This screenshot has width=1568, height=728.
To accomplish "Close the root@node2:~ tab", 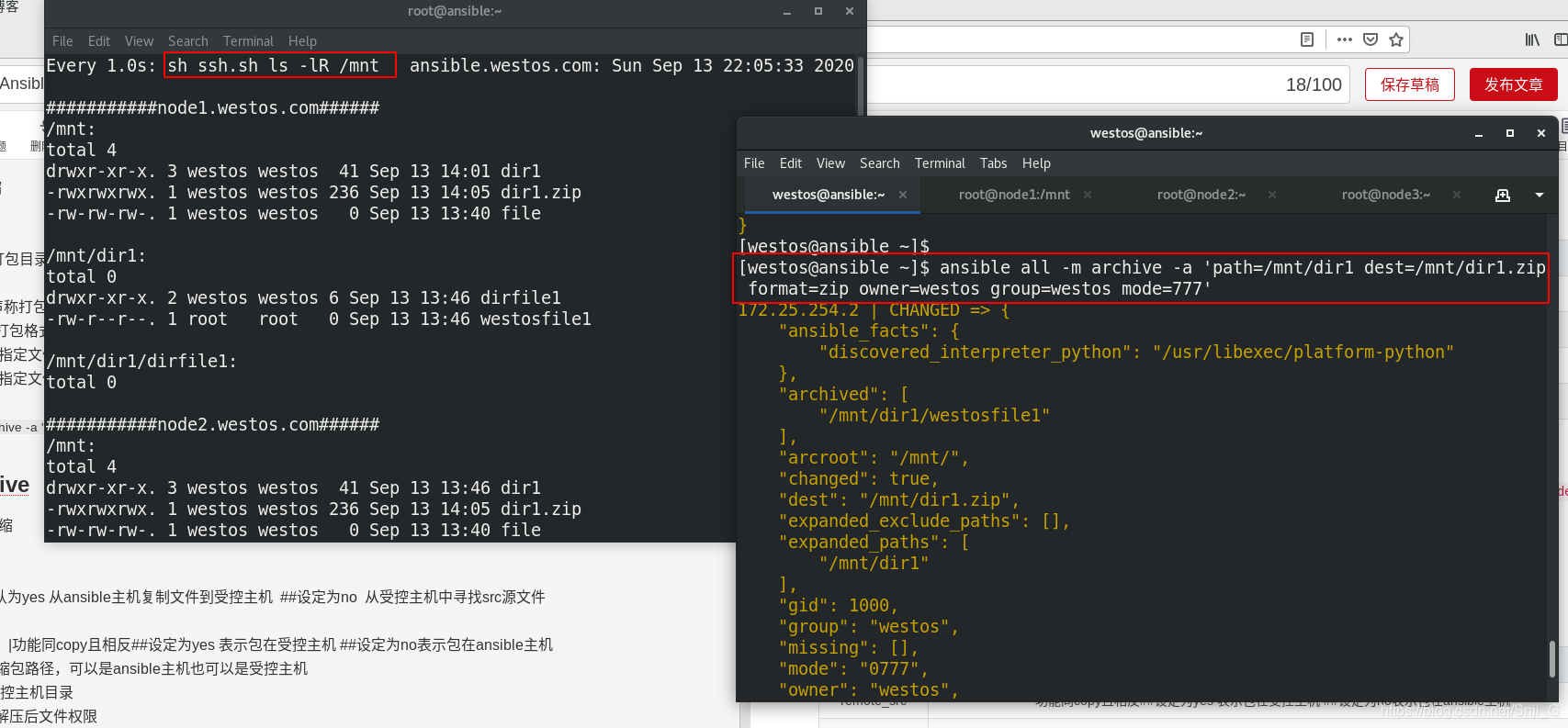I will tap(1272, 195).
